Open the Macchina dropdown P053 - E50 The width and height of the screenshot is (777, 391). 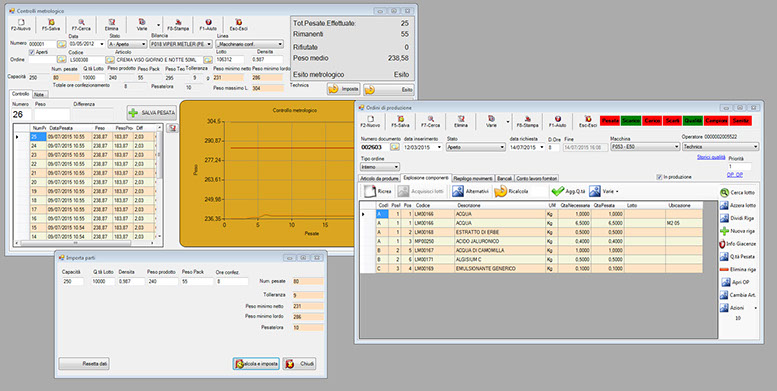point(645,147)
